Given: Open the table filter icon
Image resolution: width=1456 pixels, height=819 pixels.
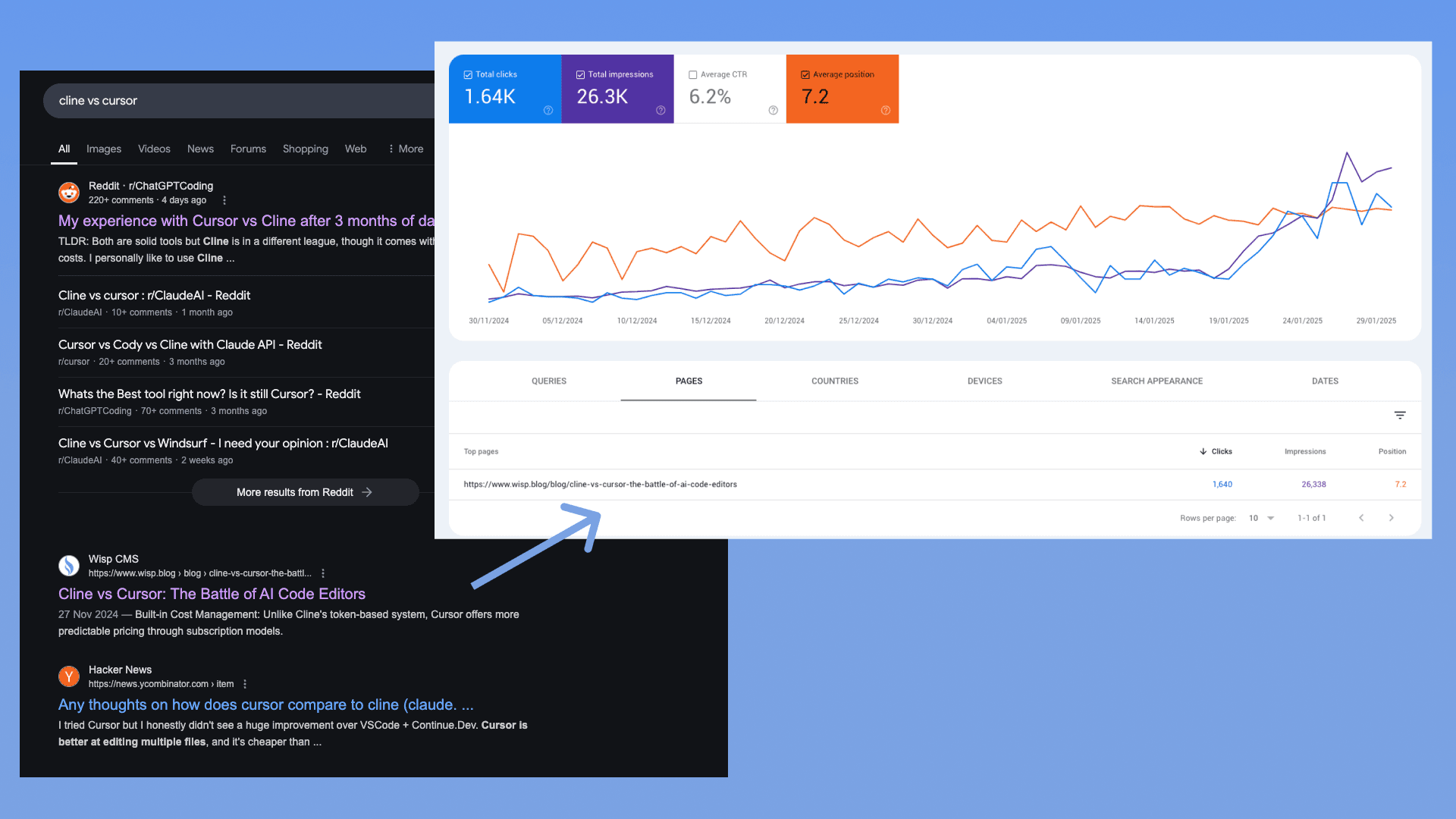Looking at the screenshot, I should click(x=1400, y=416).
